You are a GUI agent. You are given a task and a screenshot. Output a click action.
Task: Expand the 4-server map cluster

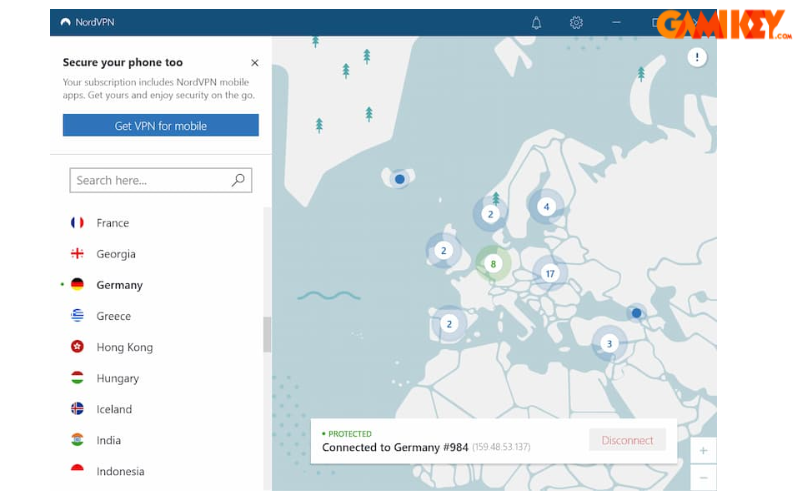tap(545, 207)
